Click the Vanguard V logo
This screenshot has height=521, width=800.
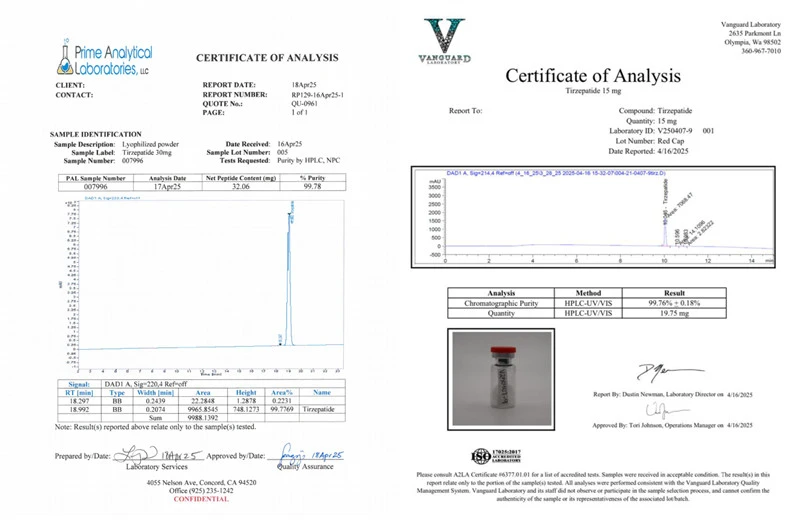click(x=444, y=41)
